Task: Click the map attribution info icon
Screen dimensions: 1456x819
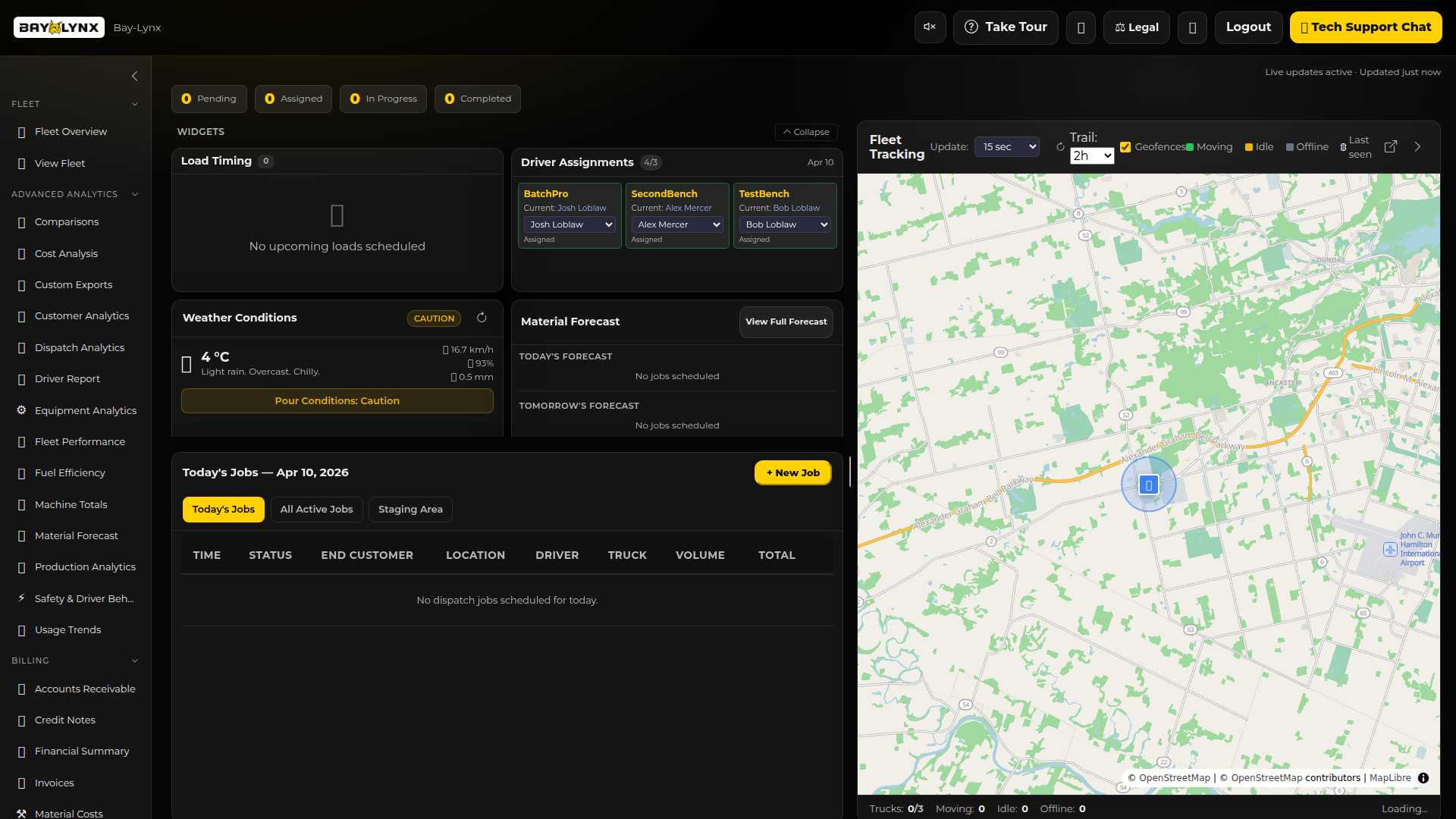Action: tap(1424, 778)
